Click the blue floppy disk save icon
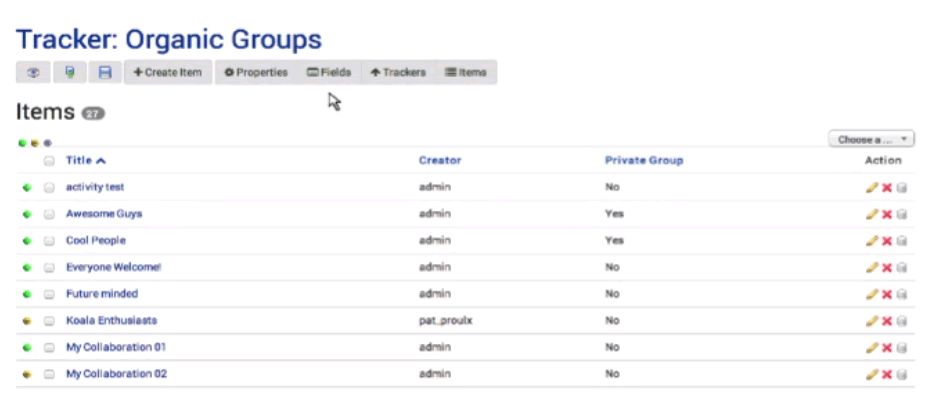 tap(105, 72)
